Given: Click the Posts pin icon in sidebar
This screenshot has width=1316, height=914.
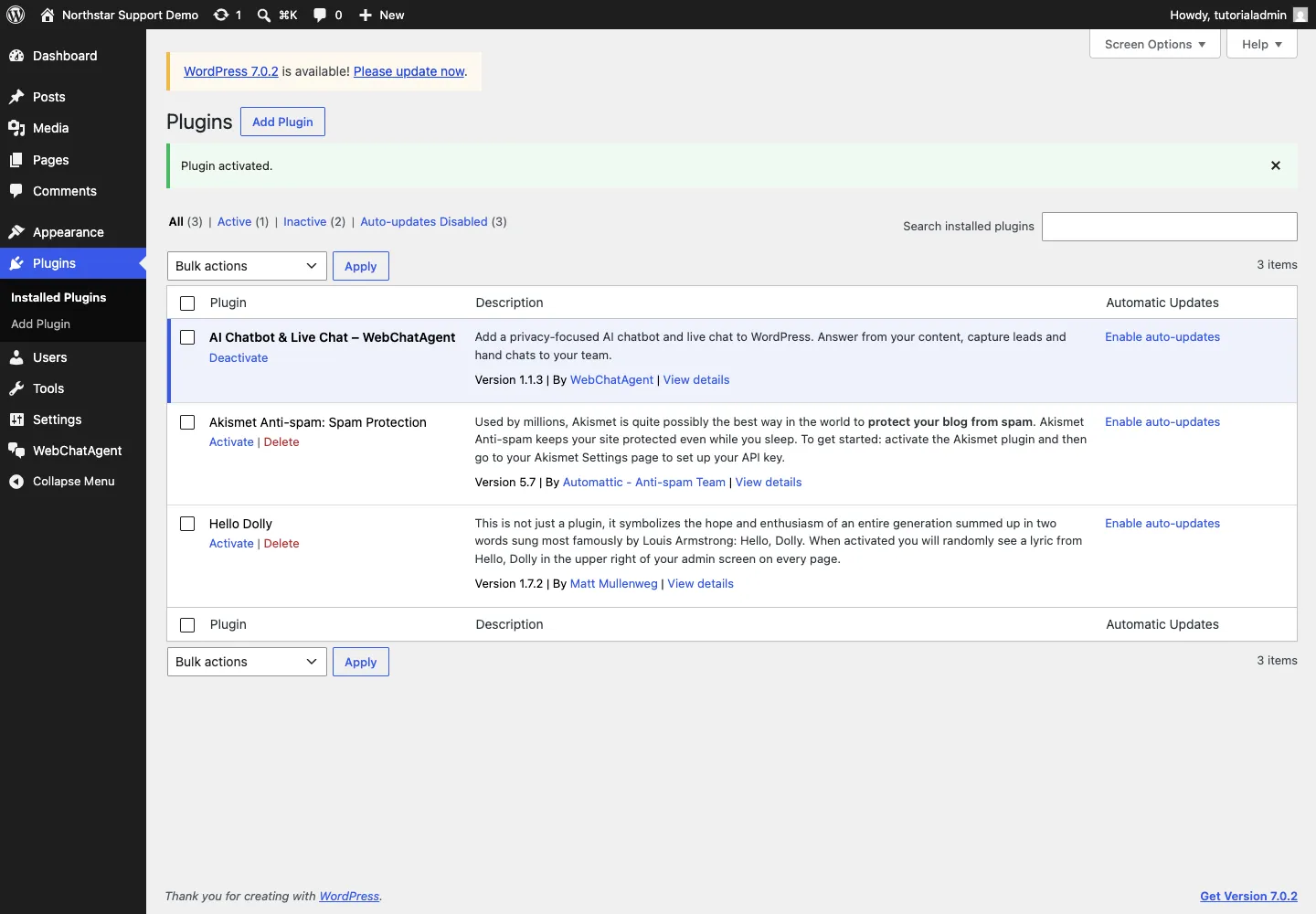Looking at the screenshot, I should pyautogui.click(x=16, y=97).
